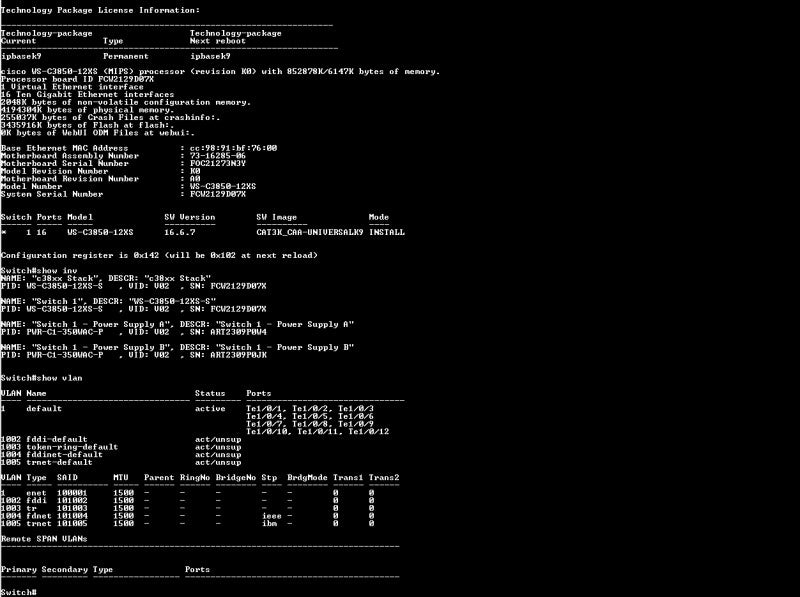Click NAME: "Switch 1" inventory line
Image resolution: width=800 pixels, height=597 pixels.
[108, 301]
